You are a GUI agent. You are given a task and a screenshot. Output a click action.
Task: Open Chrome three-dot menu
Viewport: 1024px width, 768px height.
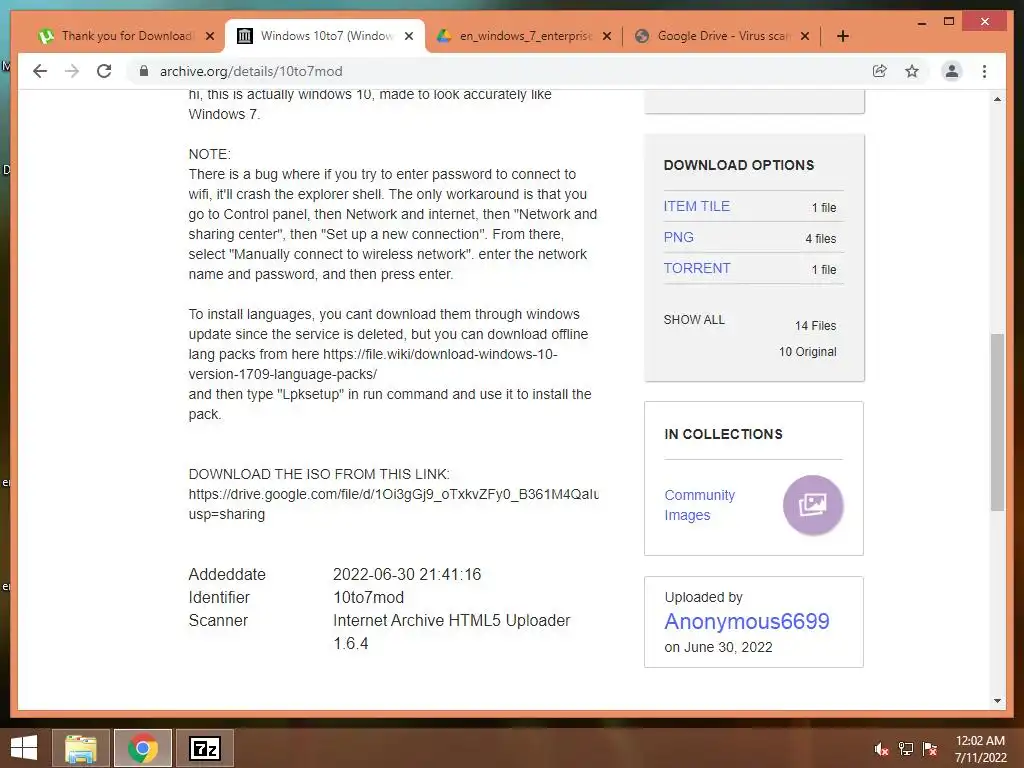(x=984, y=71)
